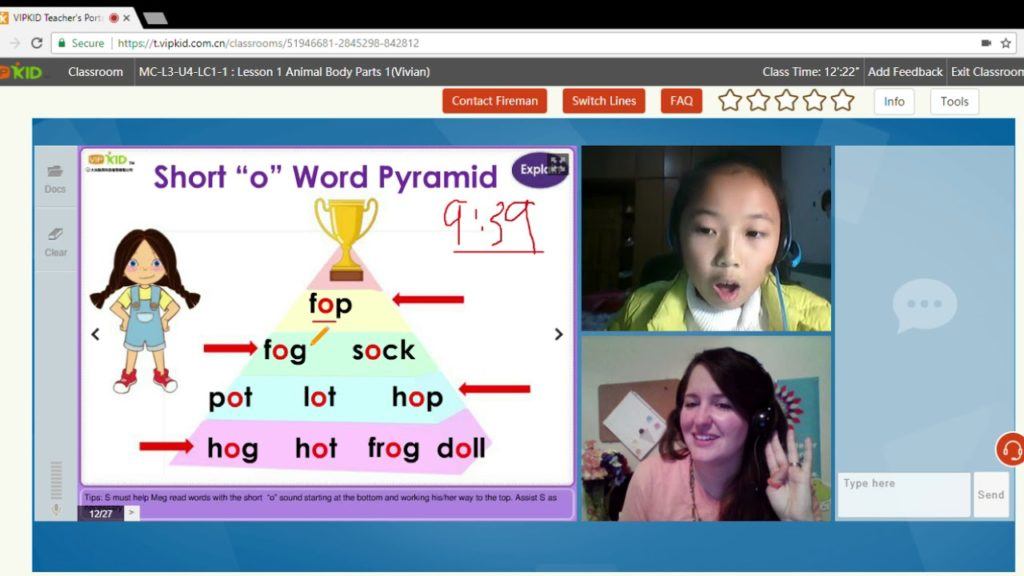Click the microphone icon below volume meter
The height and width of the screenshot is (576, 1024).
56,509
